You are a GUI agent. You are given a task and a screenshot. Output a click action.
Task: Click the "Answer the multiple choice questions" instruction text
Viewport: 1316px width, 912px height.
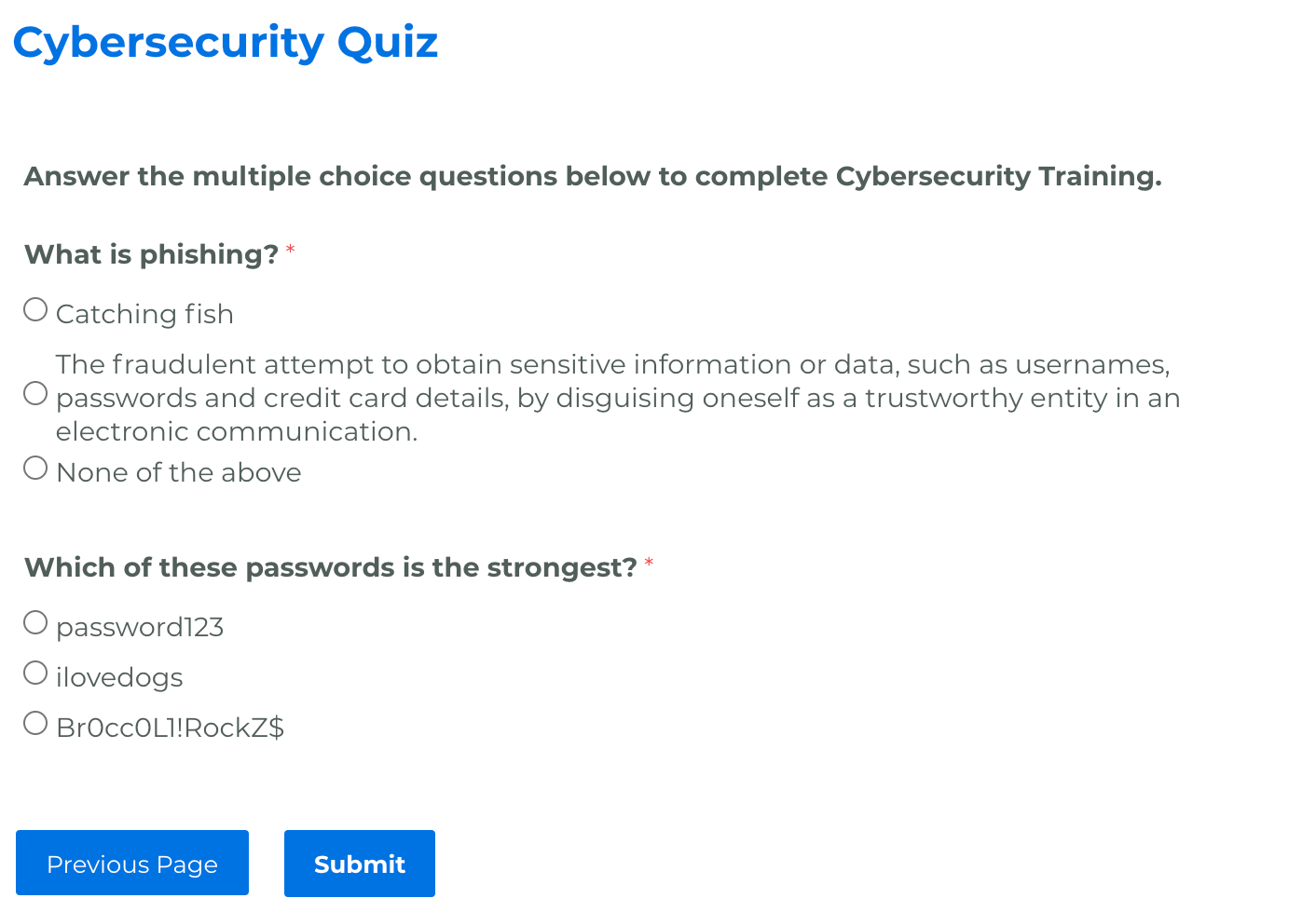coord(593,176)
